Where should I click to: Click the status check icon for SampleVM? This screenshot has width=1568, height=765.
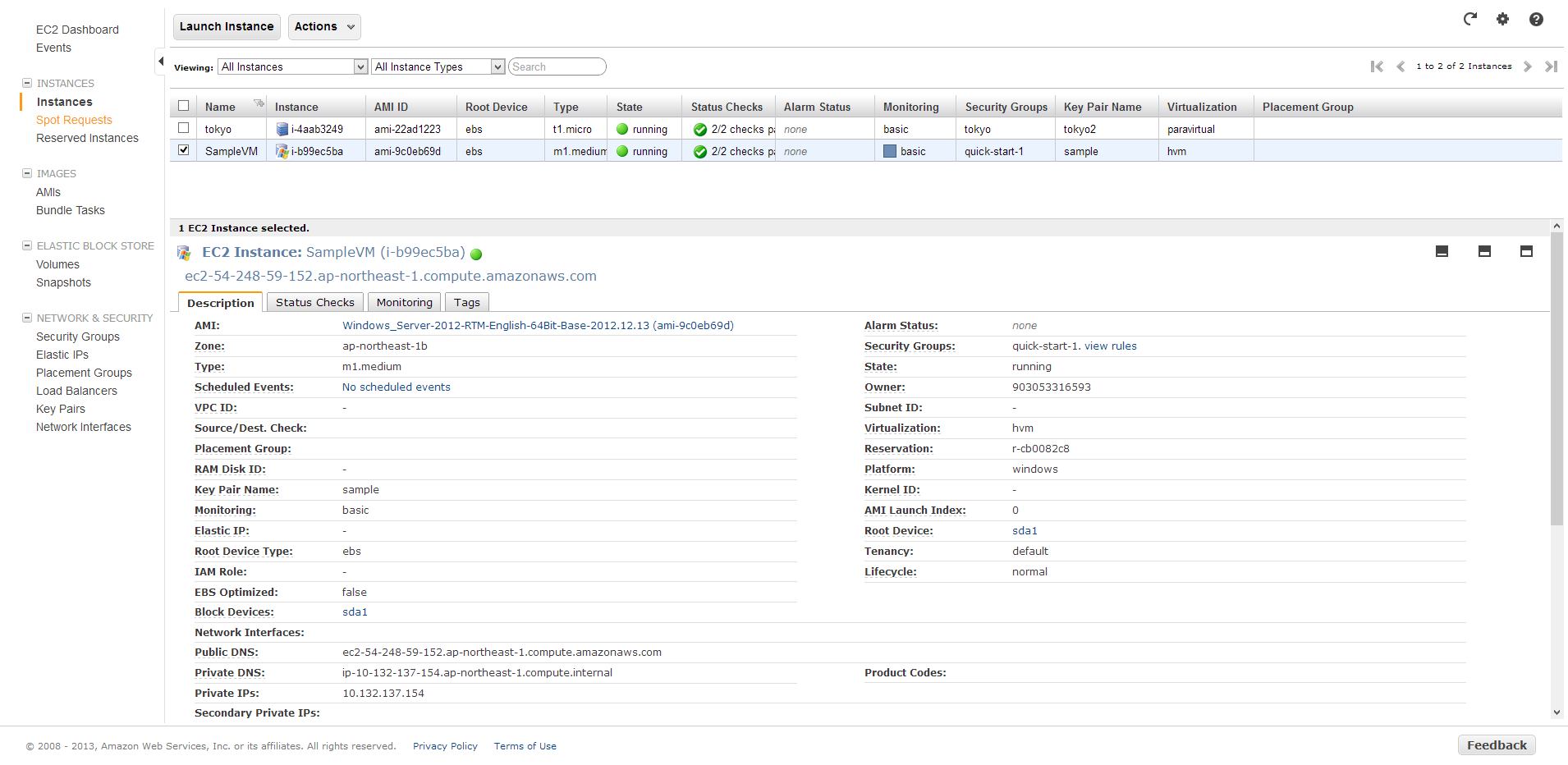[x=700, y=152]
